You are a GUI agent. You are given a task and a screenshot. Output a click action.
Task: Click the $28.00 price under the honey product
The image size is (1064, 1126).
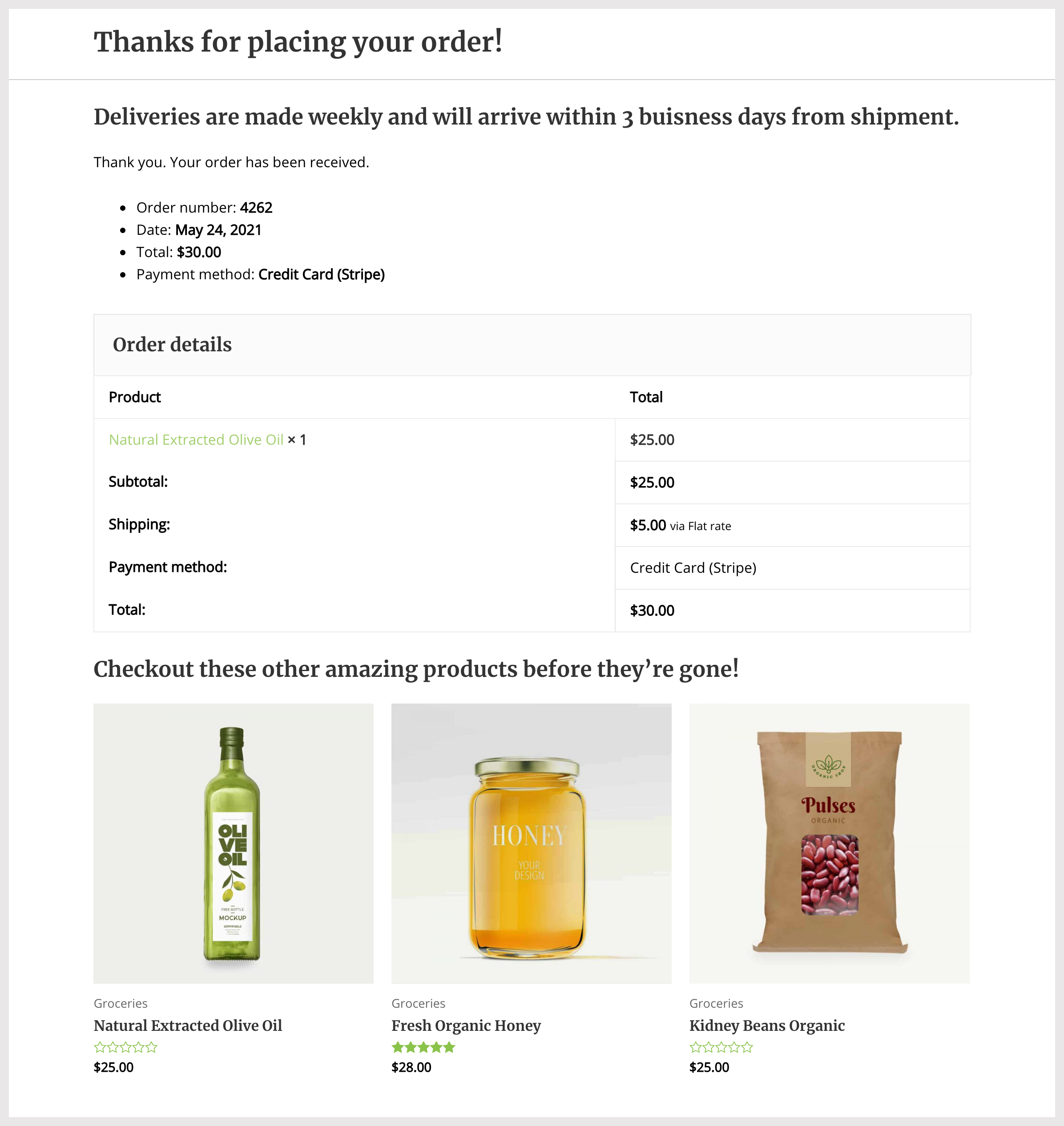(x=411, y=1067)
